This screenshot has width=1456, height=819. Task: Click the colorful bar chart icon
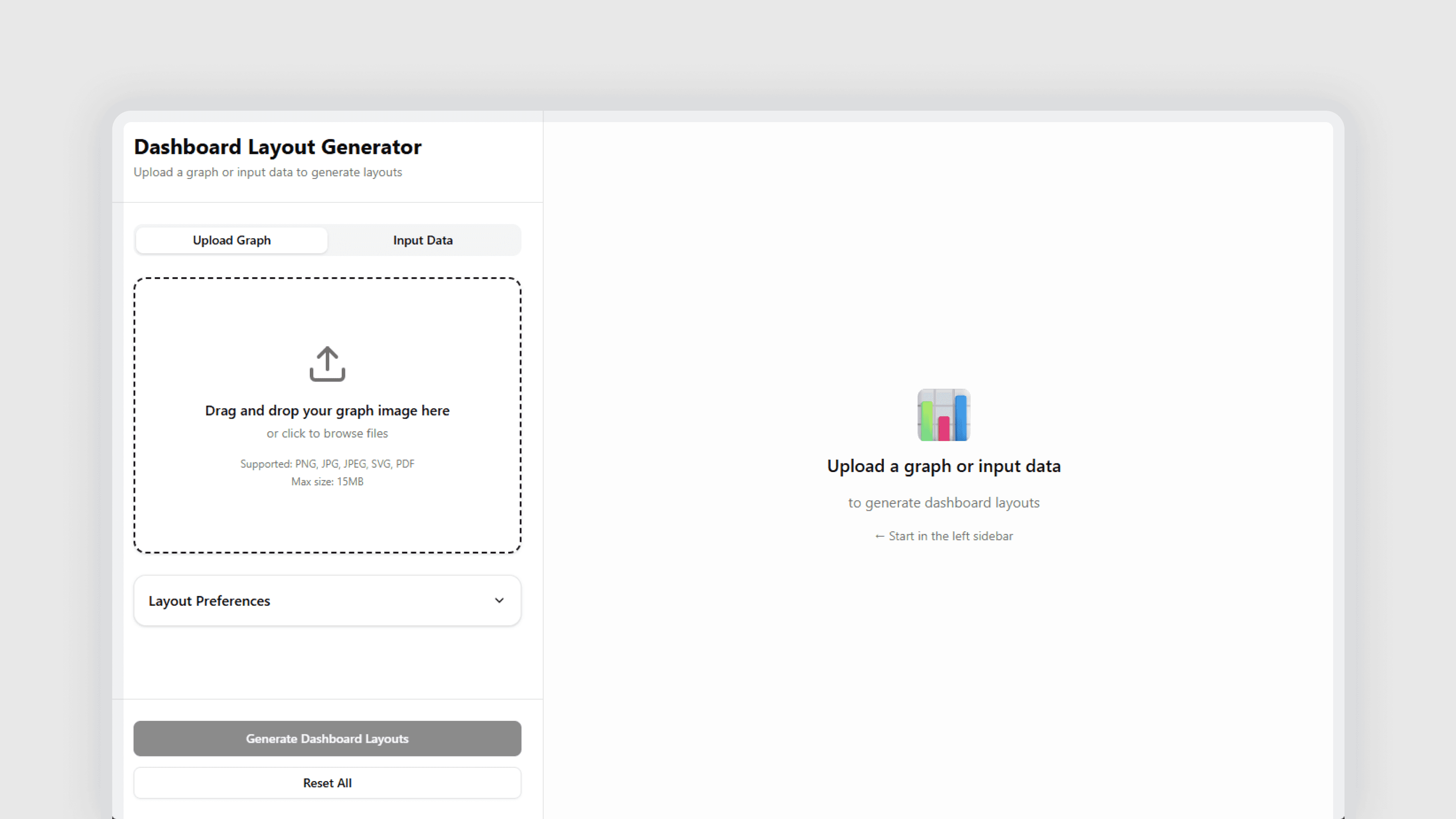tap(943, 415)
